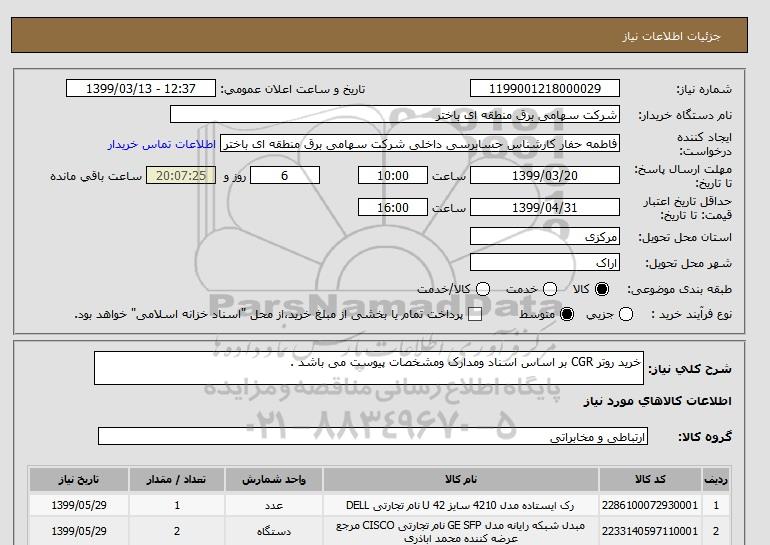Click the unit cell دستگاه in row 2
The height and width of the screenshot is (545, 770).
[x=274, y=531]
